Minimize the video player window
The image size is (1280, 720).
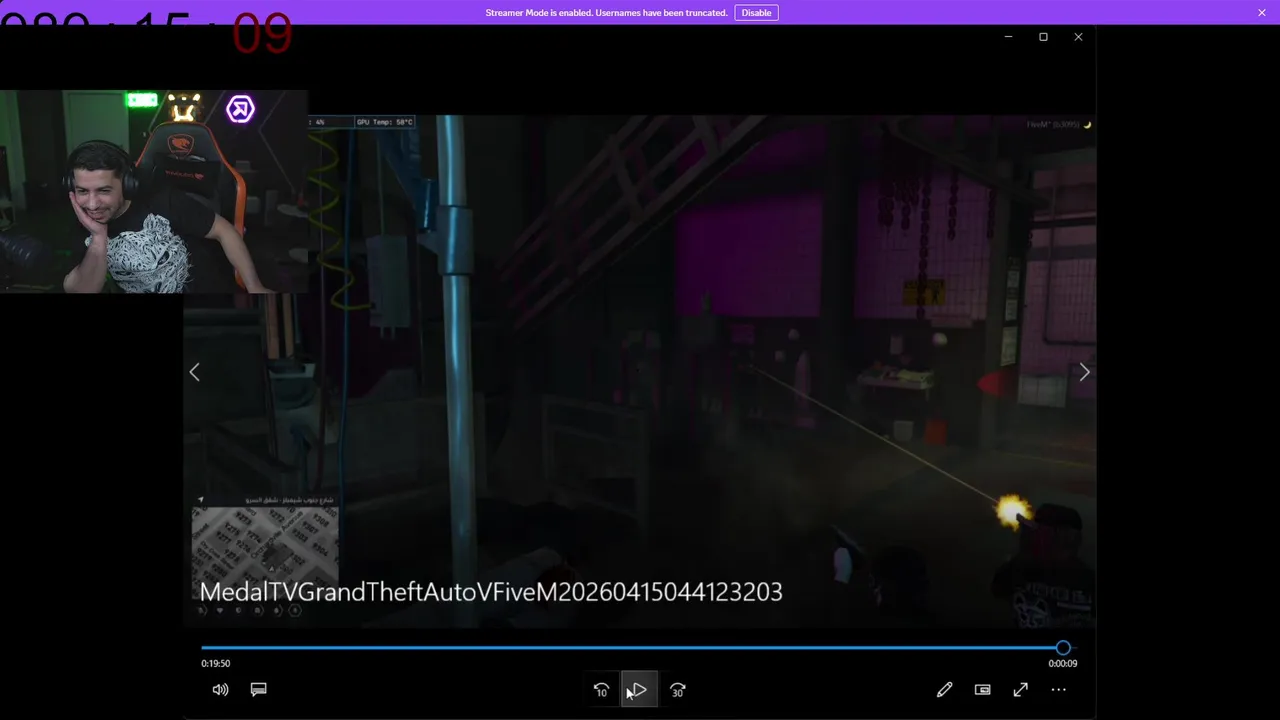click(x=1008, y=37)
